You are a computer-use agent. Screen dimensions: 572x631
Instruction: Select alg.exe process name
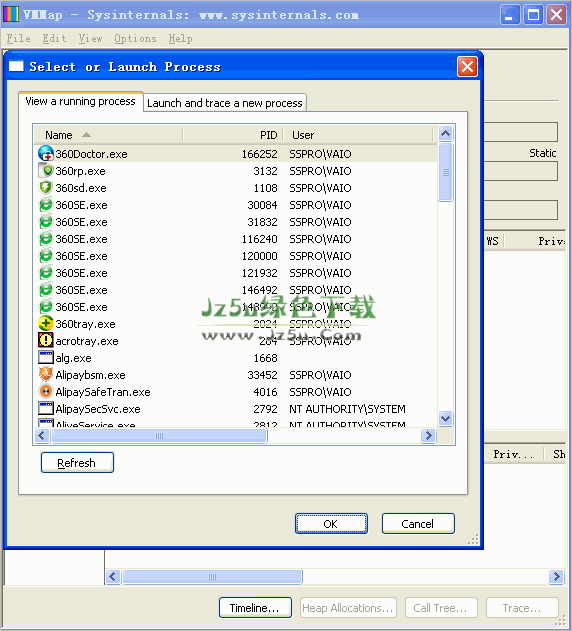click(x=73, y=358)
